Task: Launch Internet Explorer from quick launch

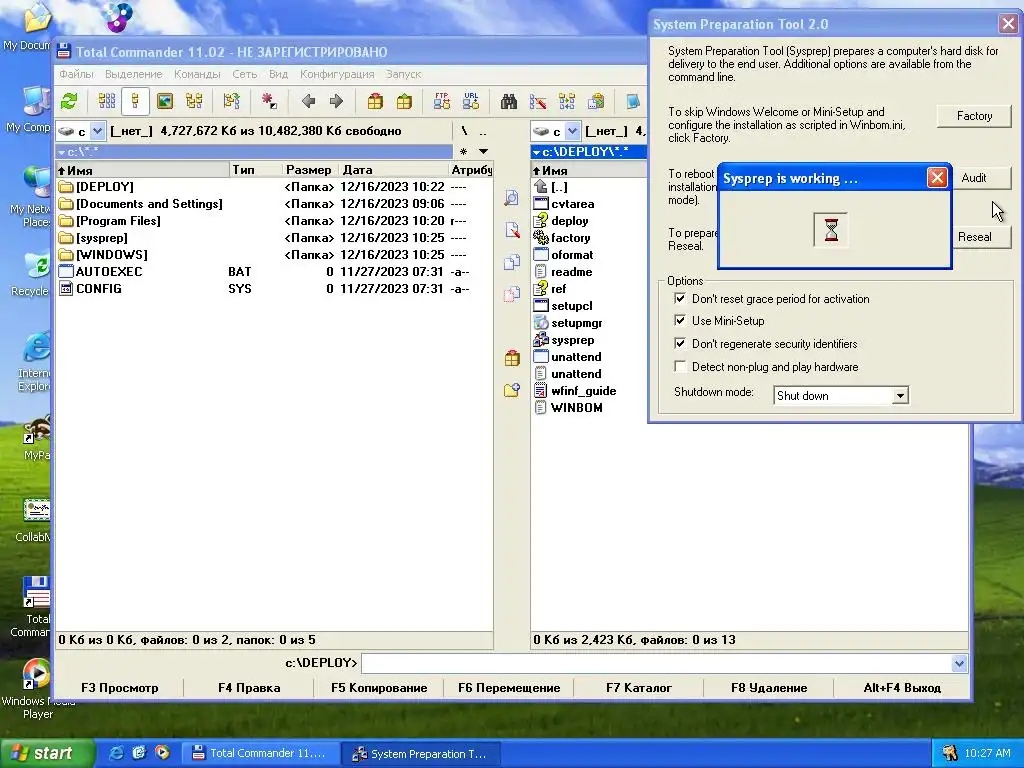Action: pyautogui.click(x=116, y=753)
